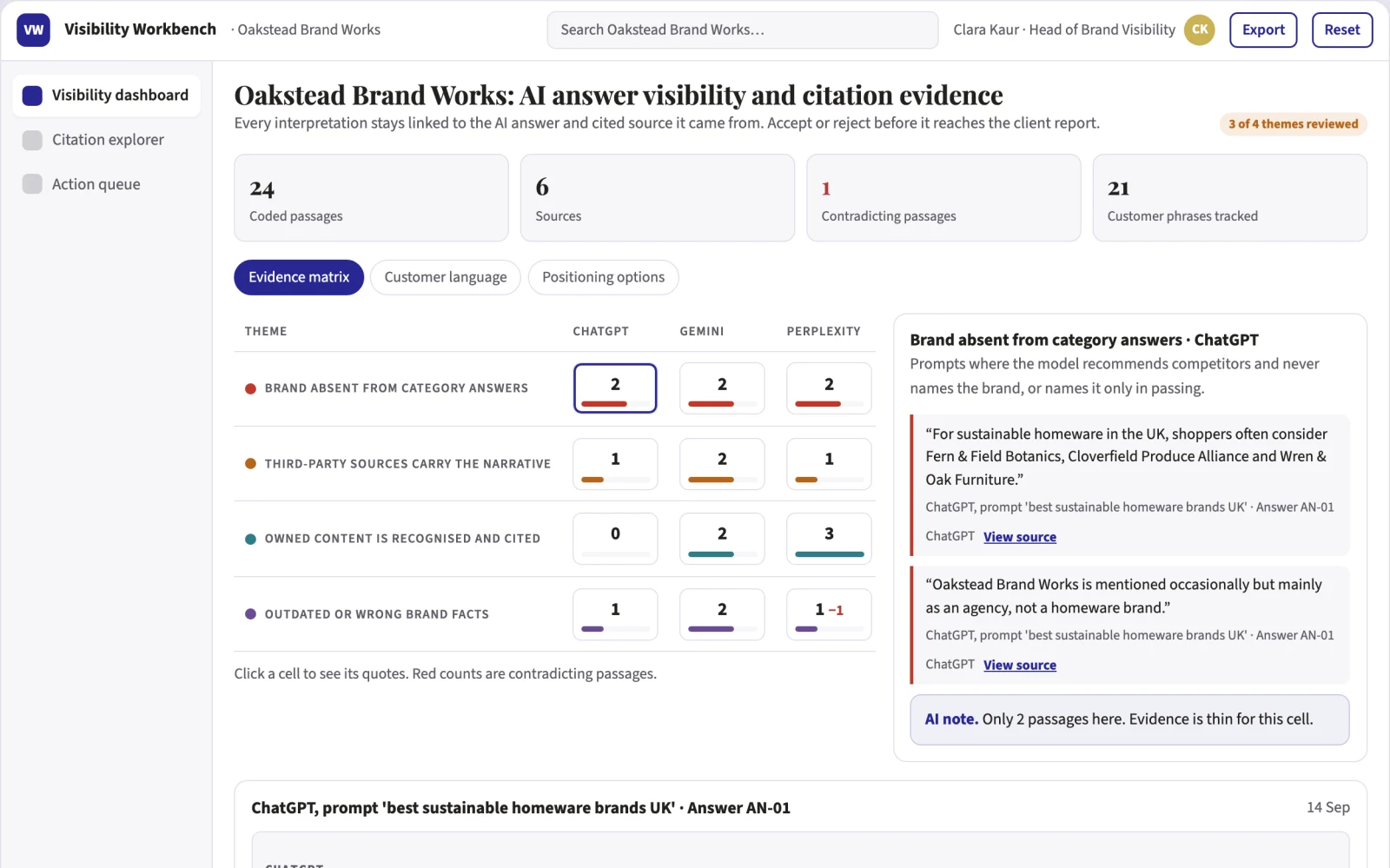Viewport: 1390px width, 868px height.
Task: Select Perplexity cell for Third-party sources carry the narrative
Action: coord(829,464)
